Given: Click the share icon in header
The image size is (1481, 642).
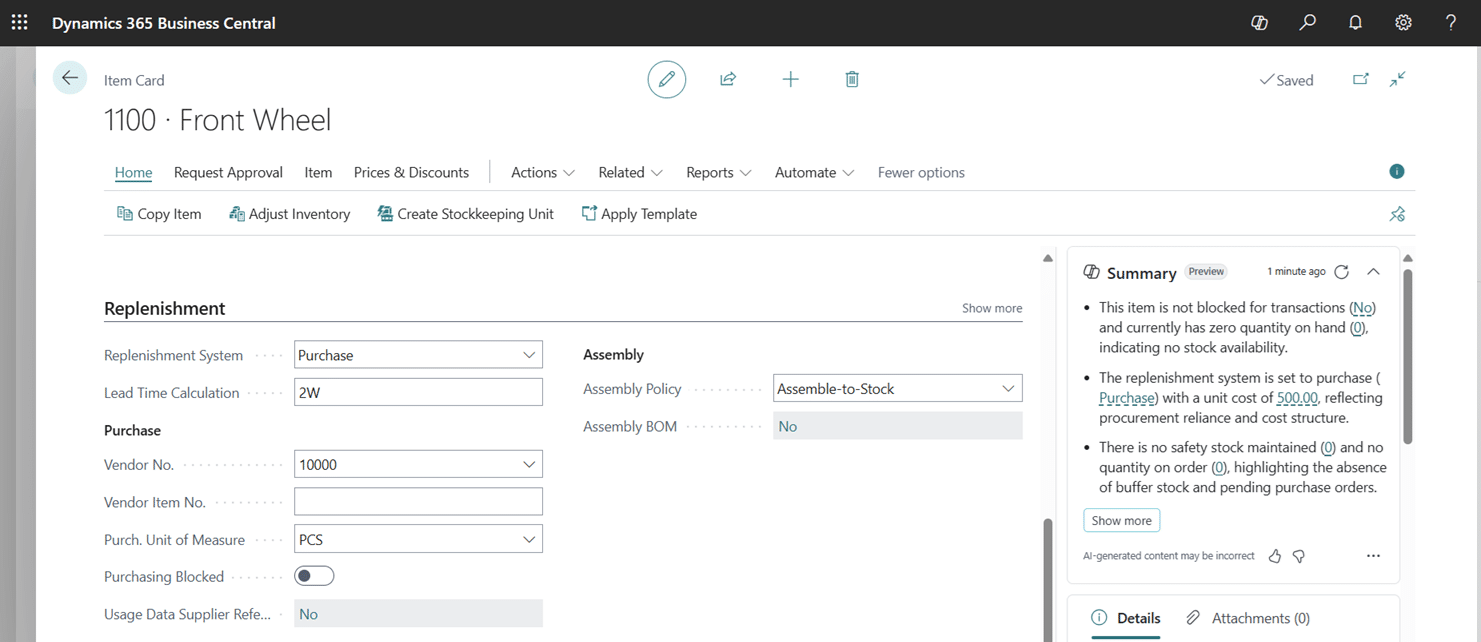Looking at the screenshot, I should point(728,79).
